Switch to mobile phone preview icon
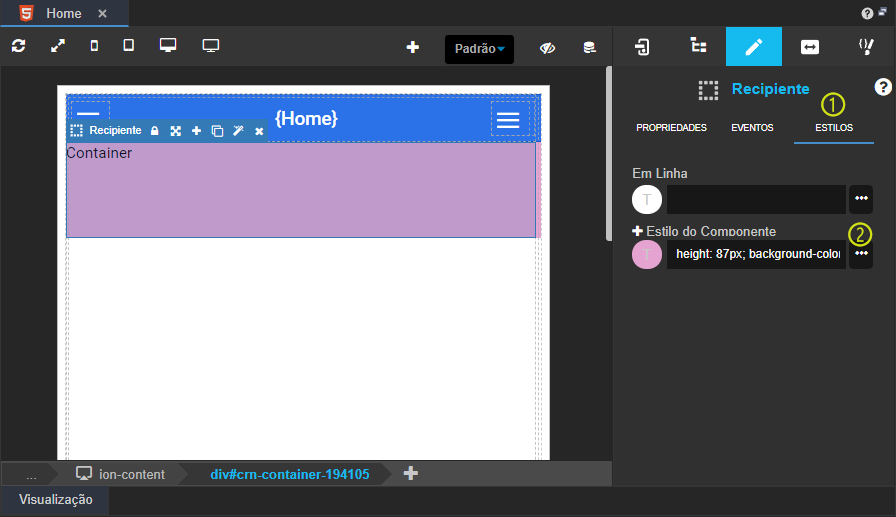 [x=94, y=46]
